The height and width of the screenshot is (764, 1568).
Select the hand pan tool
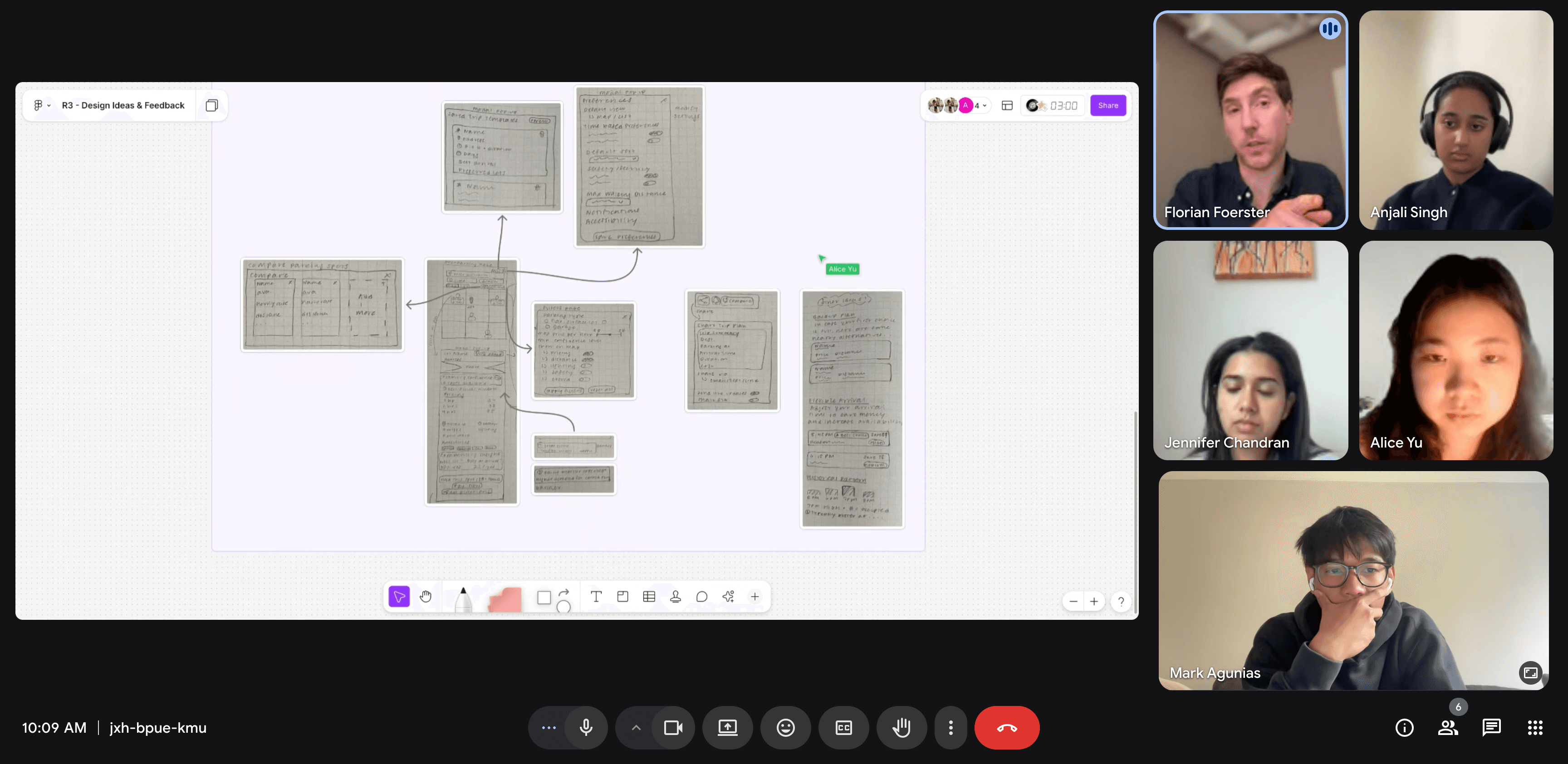426,597
